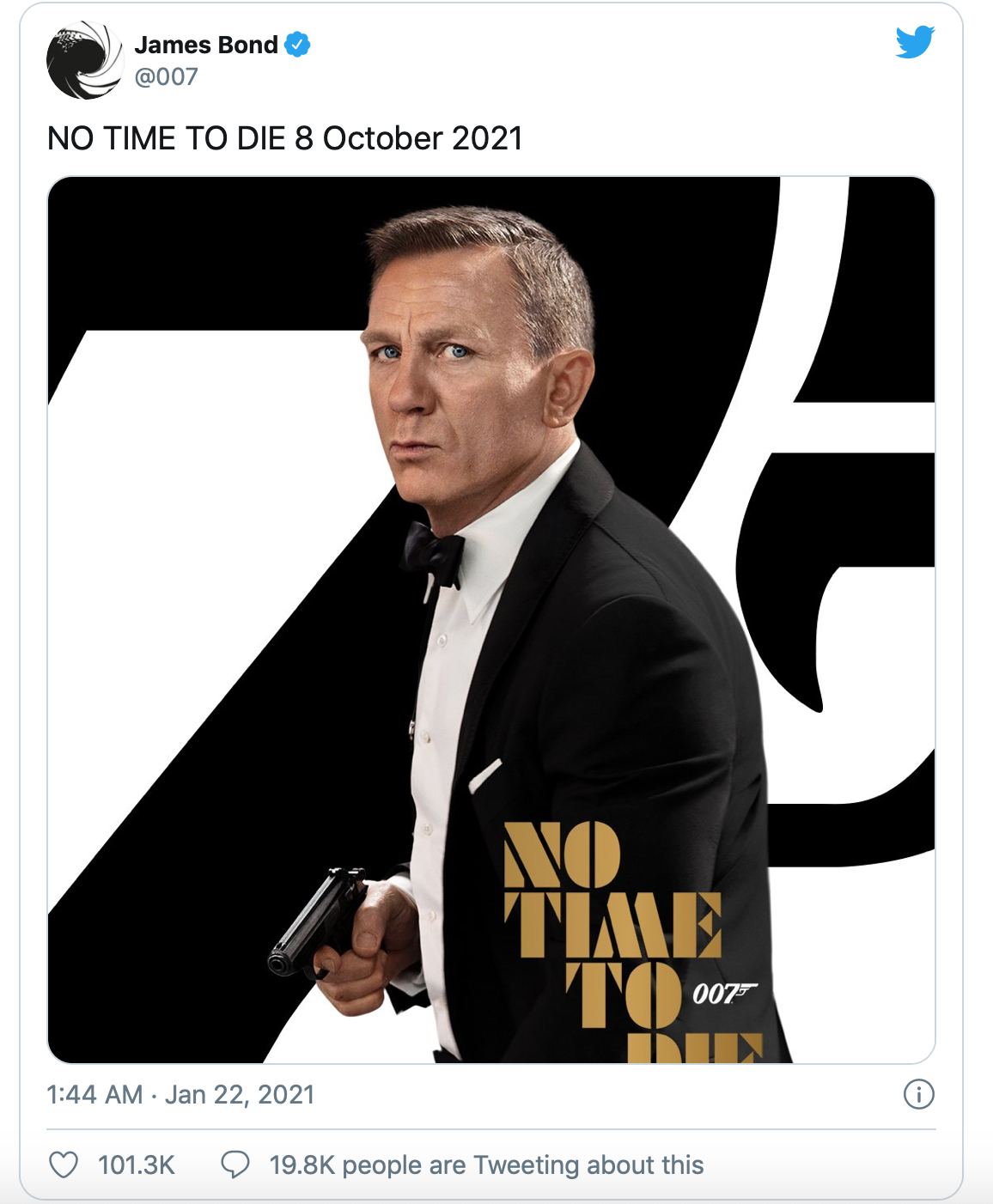Click the blue verified checkmark badge

297,44
